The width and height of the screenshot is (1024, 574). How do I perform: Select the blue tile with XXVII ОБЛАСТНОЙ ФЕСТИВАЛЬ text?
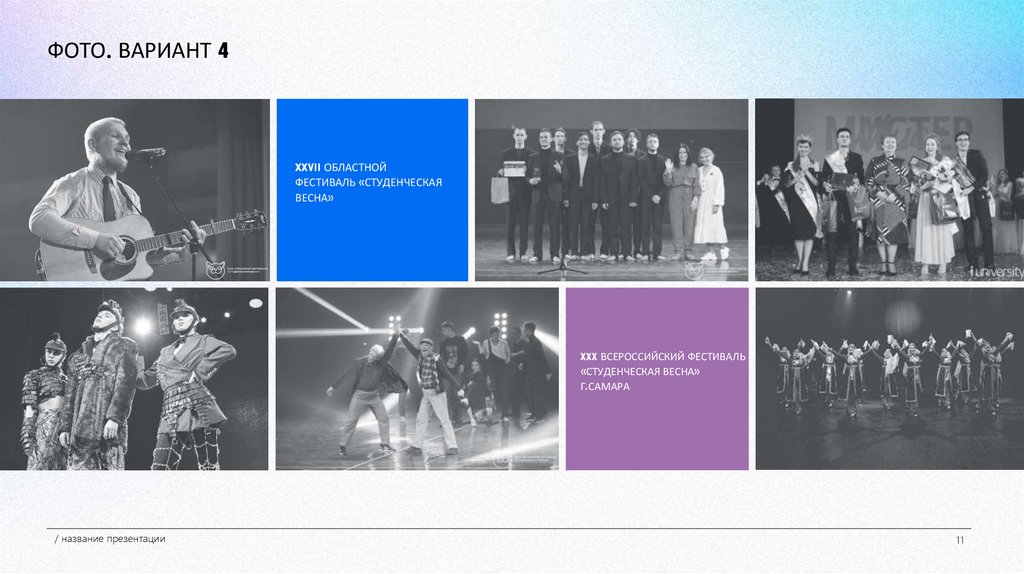click(x=372, y=190)
